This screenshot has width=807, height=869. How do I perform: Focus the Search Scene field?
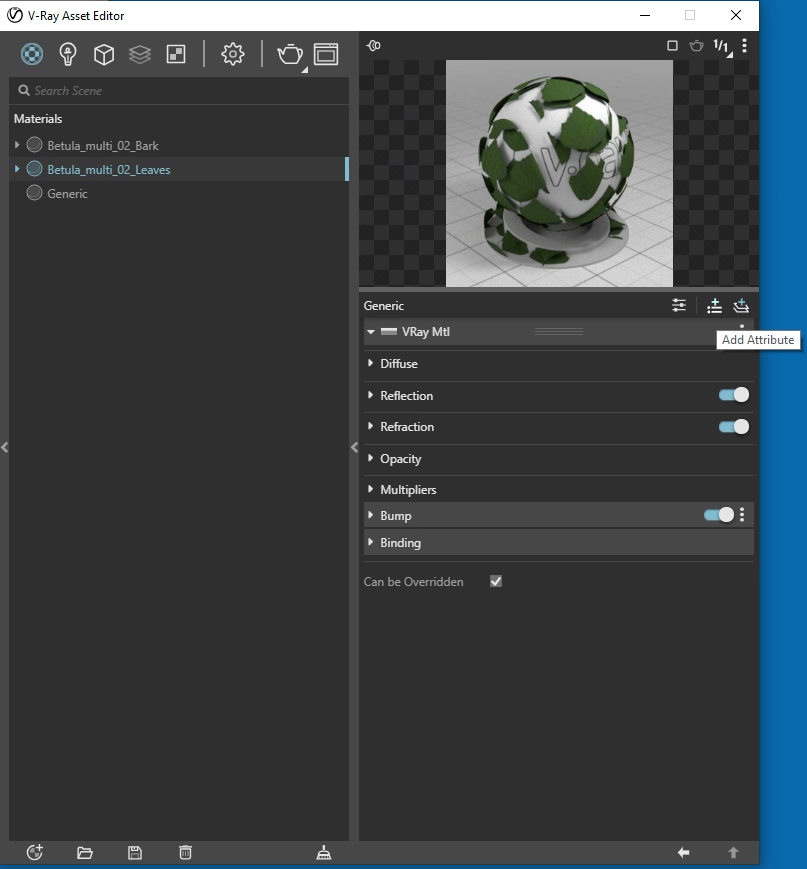179,91
